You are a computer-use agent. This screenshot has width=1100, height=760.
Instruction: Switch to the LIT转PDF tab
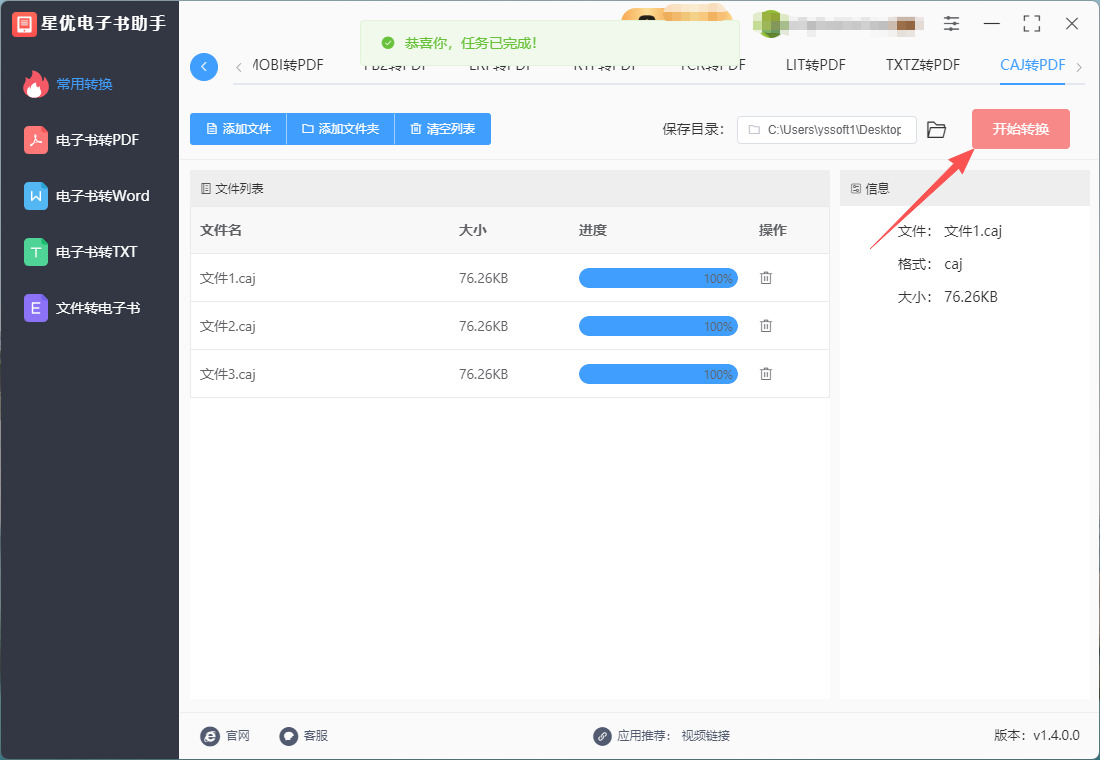[x=816, y=65]
